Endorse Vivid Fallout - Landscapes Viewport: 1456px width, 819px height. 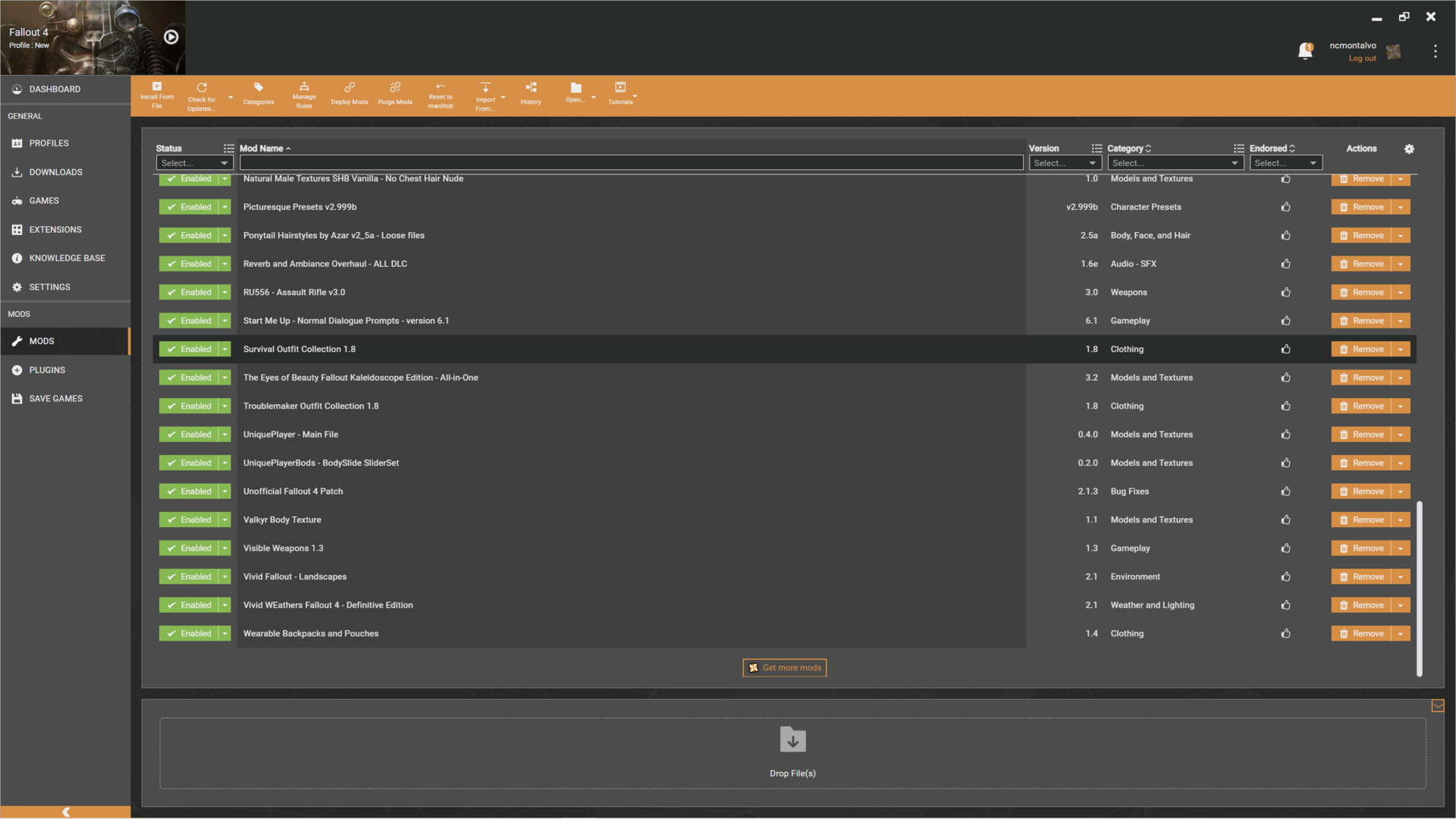tap(1286, 576)
